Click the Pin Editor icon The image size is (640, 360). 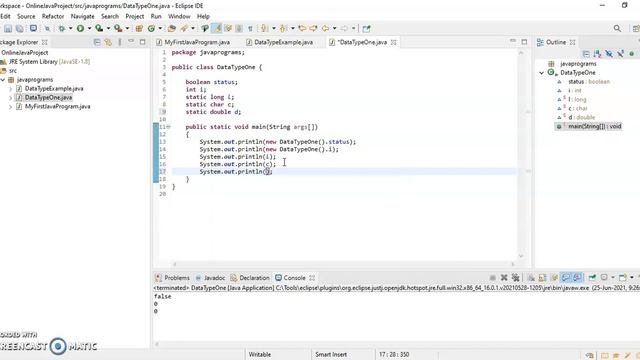(x=366, y=29)
